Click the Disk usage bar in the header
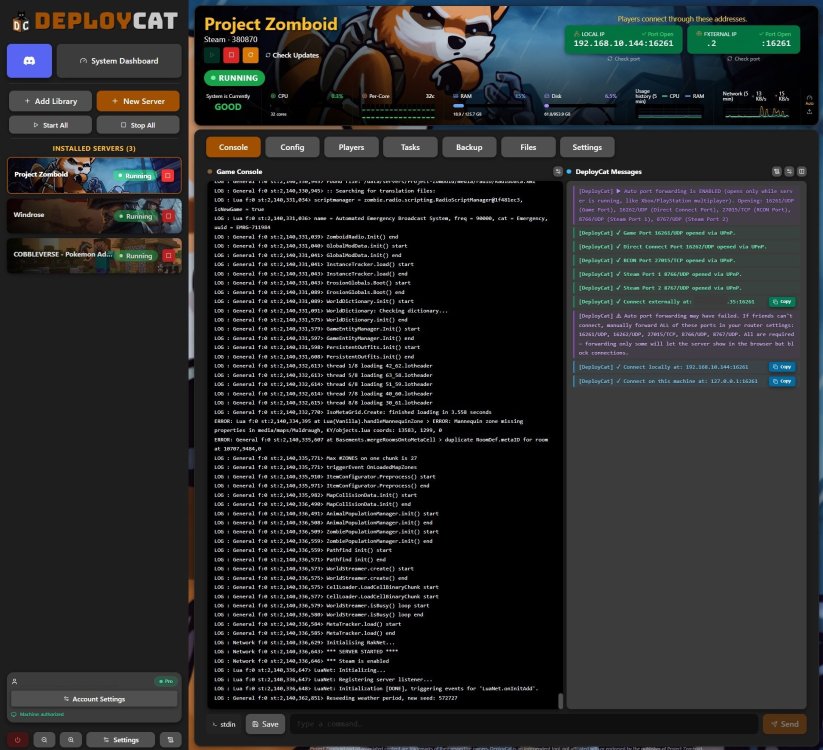Screen dimensions: 823x750 (x=580, y=105)
